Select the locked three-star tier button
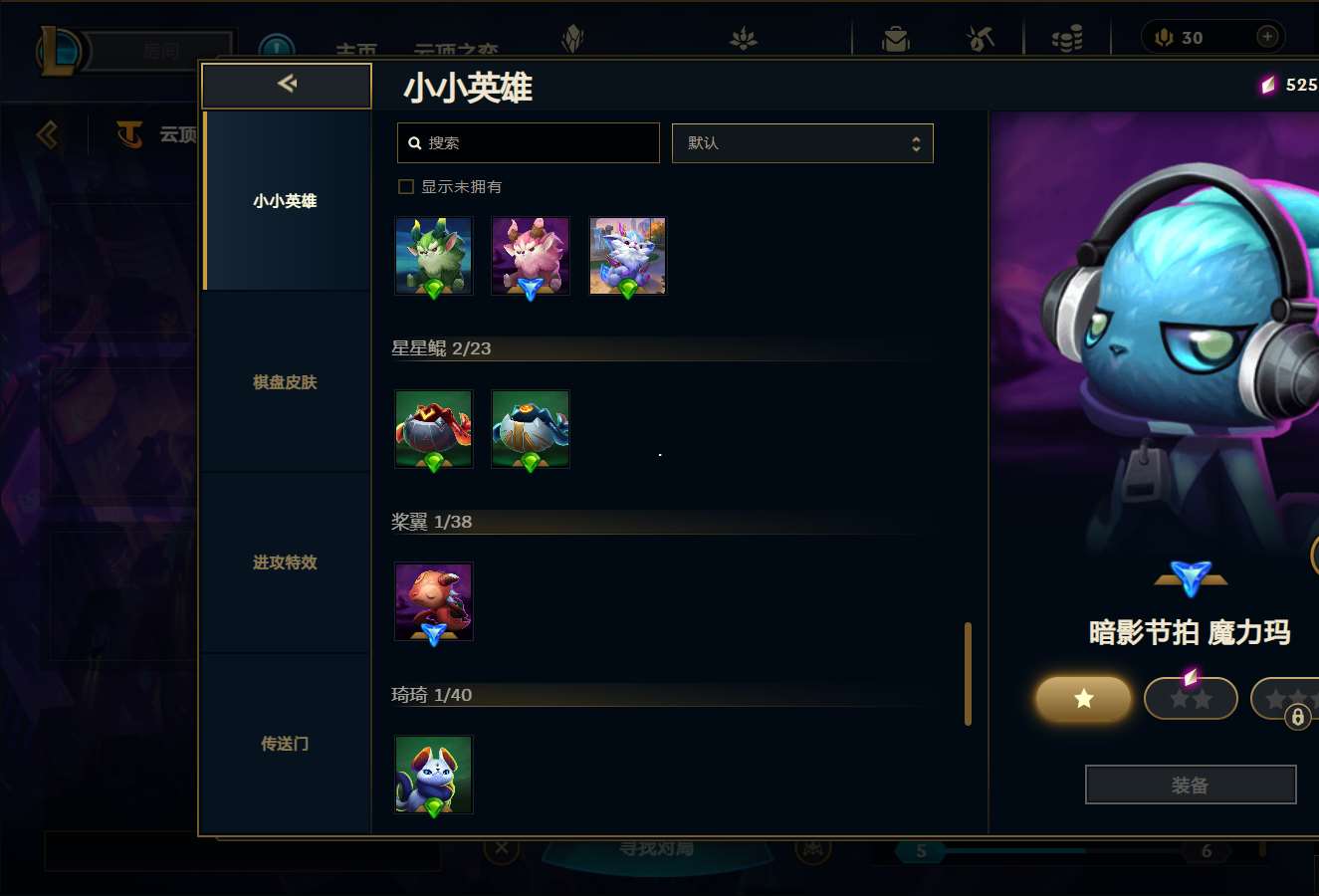 click(x=1286, y=699)
